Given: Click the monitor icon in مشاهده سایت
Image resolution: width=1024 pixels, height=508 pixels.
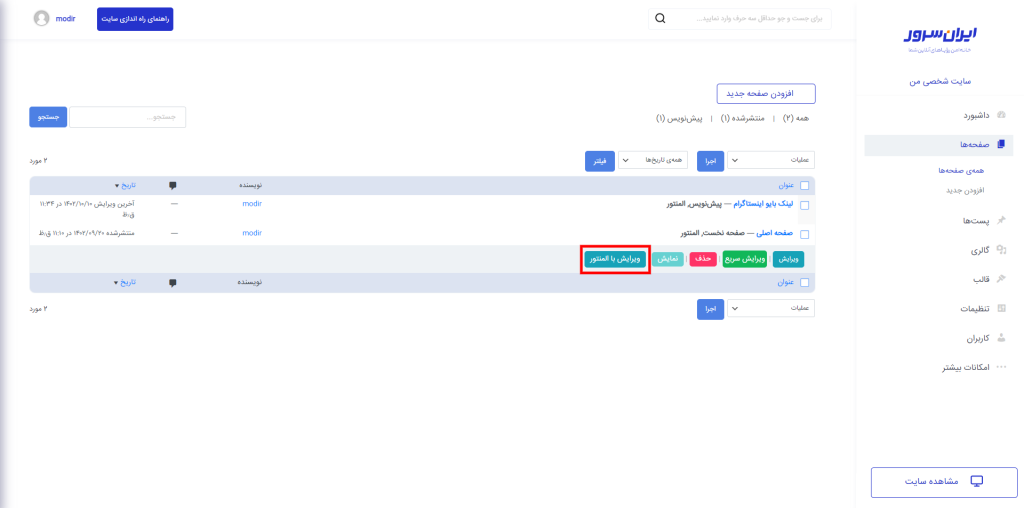Looking at the screenshot, I should pyautogui.click(x=977, y=481).
